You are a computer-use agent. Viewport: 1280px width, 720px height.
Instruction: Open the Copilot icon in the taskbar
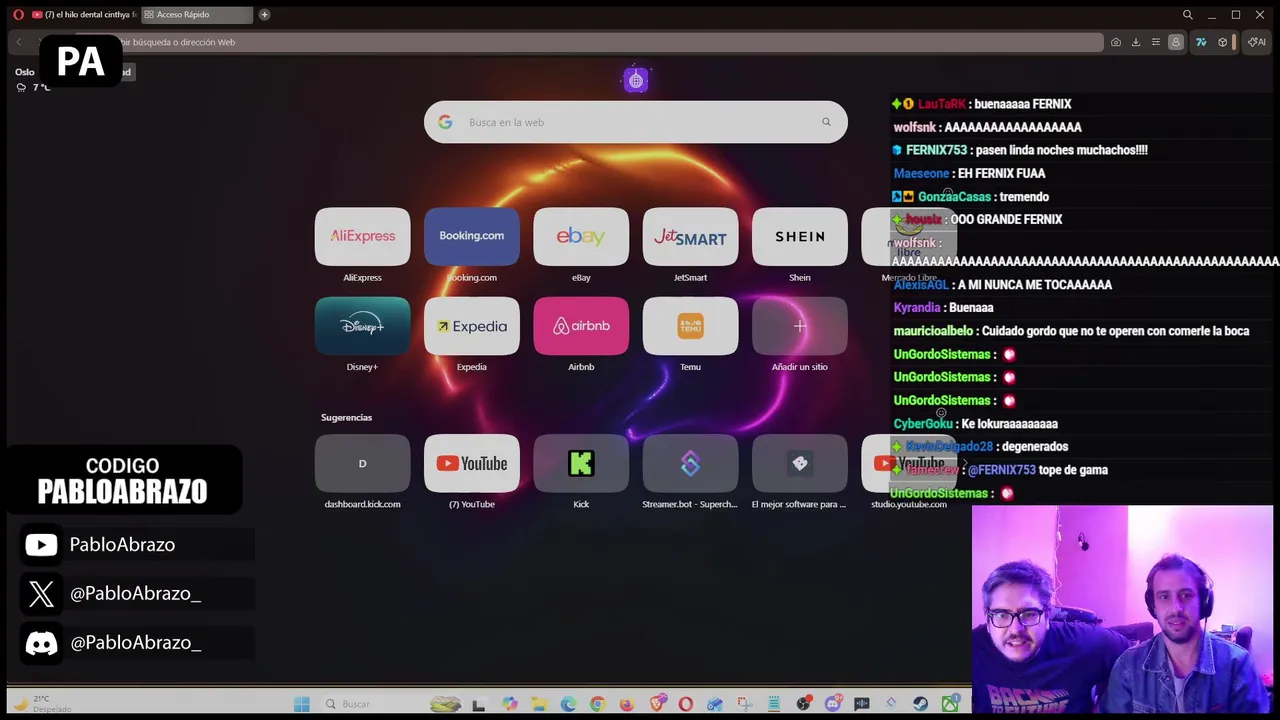509,704
